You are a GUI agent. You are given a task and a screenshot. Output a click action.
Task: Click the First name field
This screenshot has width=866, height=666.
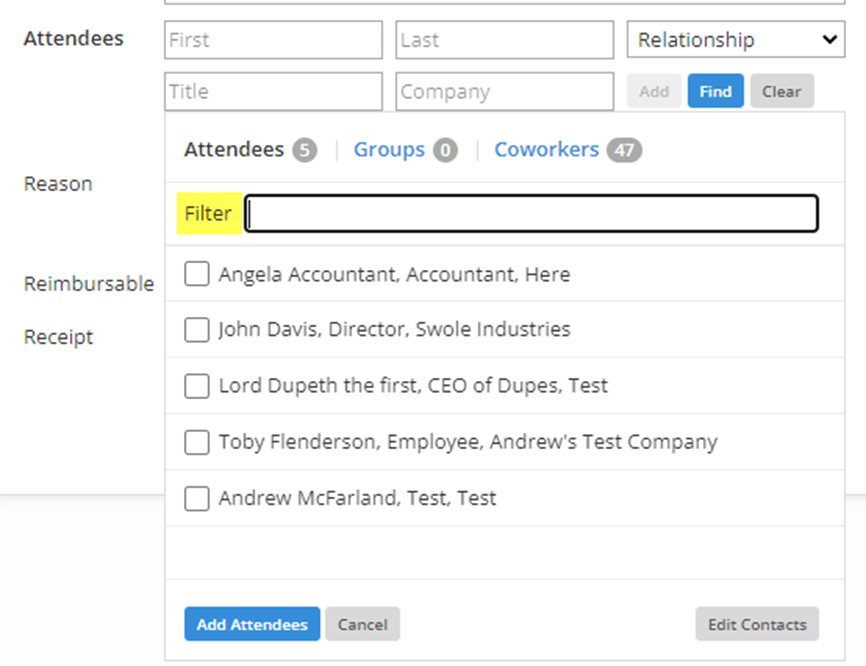click(x=273, y=40)
